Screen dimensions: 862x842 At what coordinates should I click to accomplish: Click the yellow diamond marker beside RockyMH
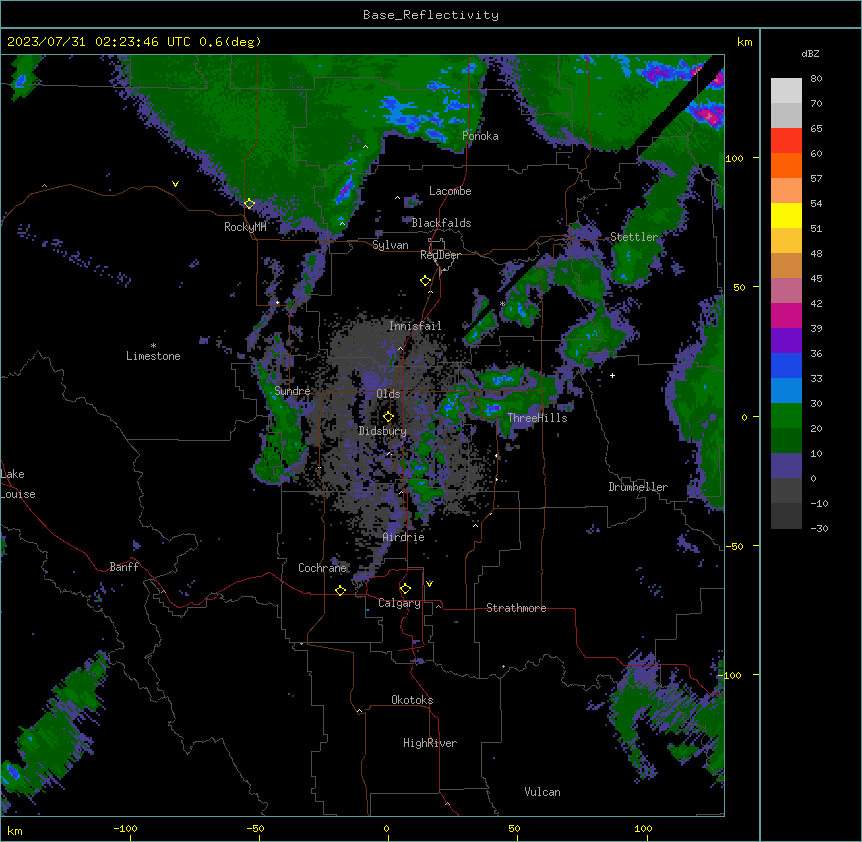[249, 204]
